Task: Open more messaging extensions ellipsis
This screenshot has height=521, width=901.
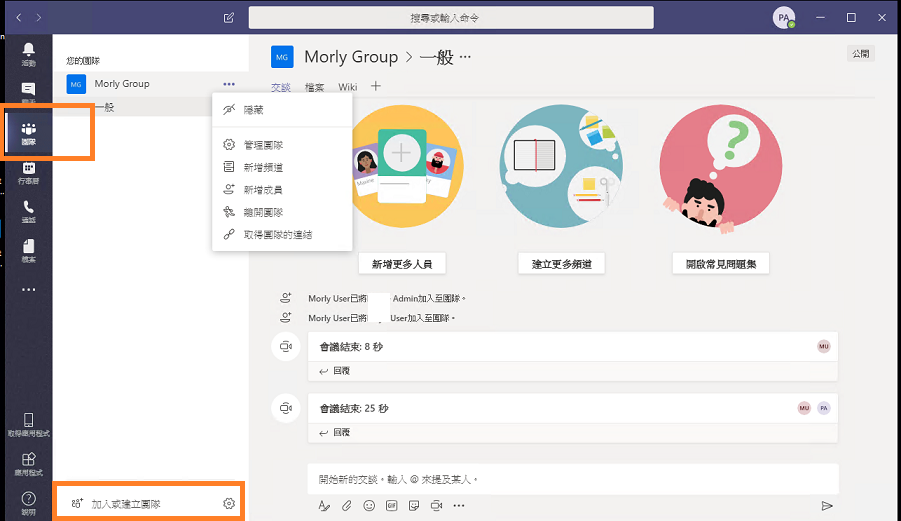Action: pos(459,505)
